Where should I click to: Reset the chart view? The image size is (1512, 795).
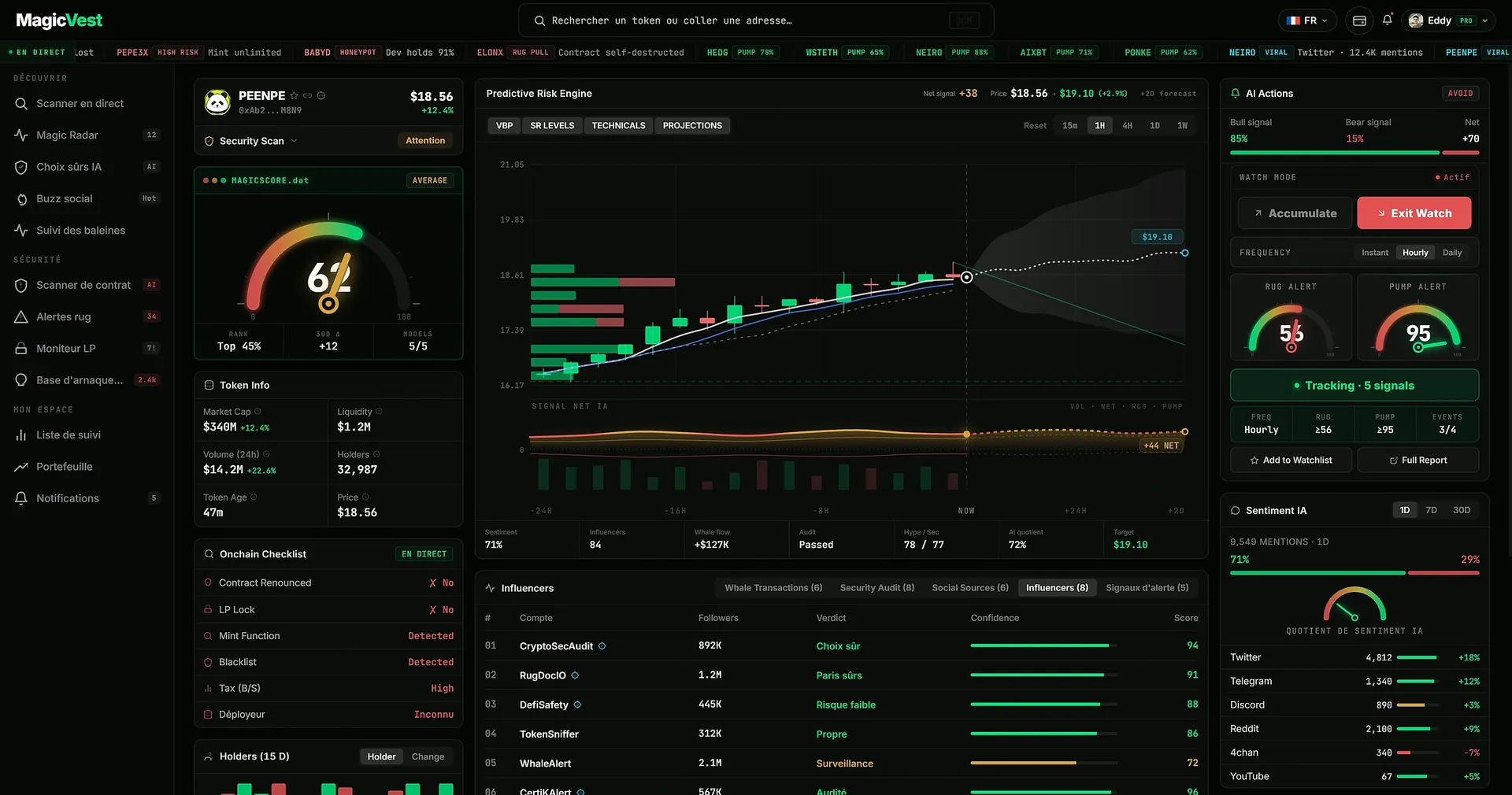(1035, 126)
